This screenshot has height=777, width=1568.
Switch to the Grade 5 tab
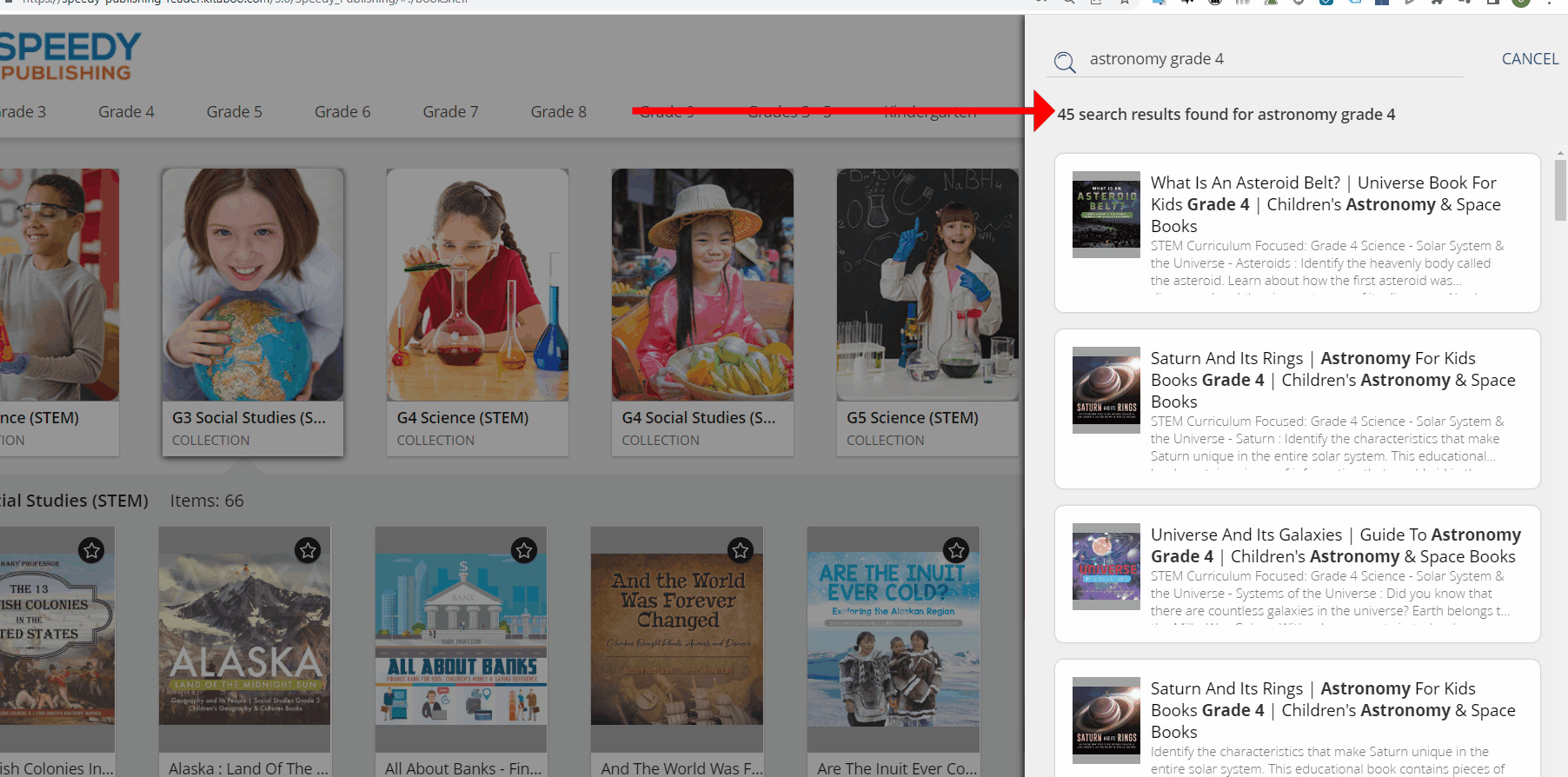[235, 111]
